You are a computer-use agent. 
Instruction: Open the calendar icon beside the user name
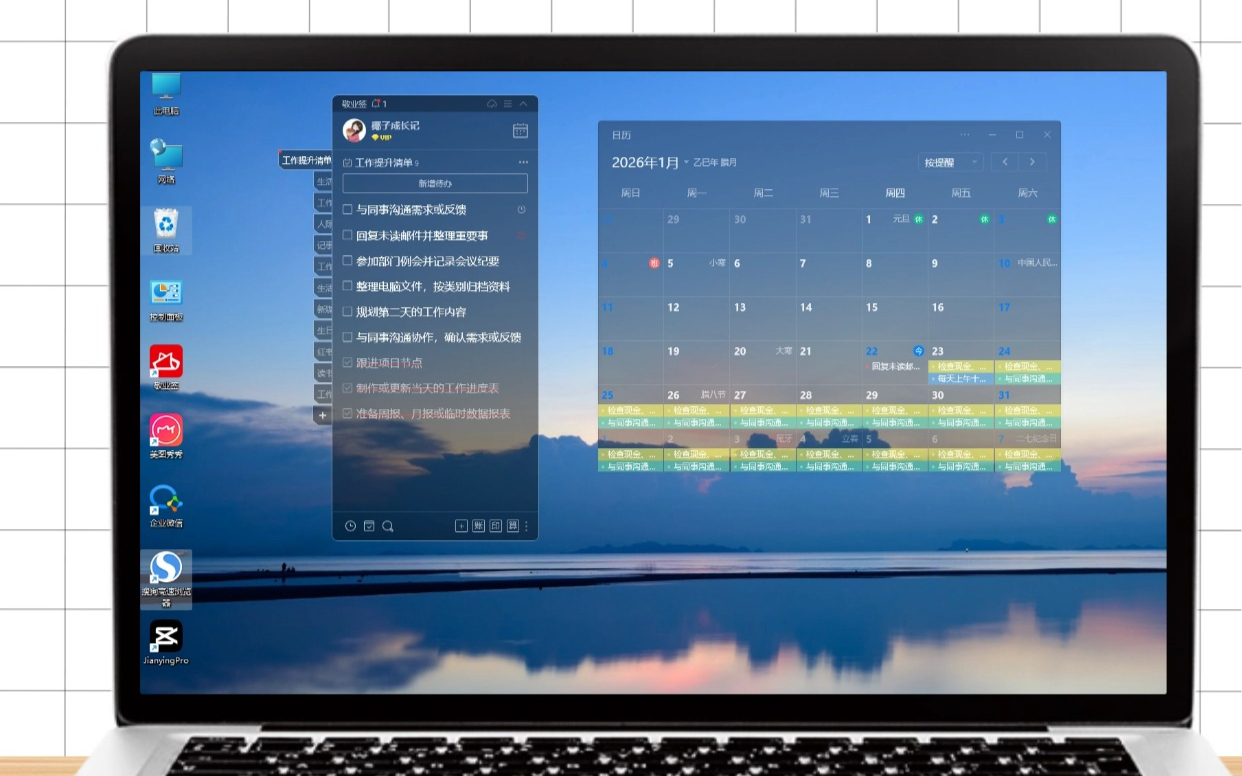tap(520, 130)
